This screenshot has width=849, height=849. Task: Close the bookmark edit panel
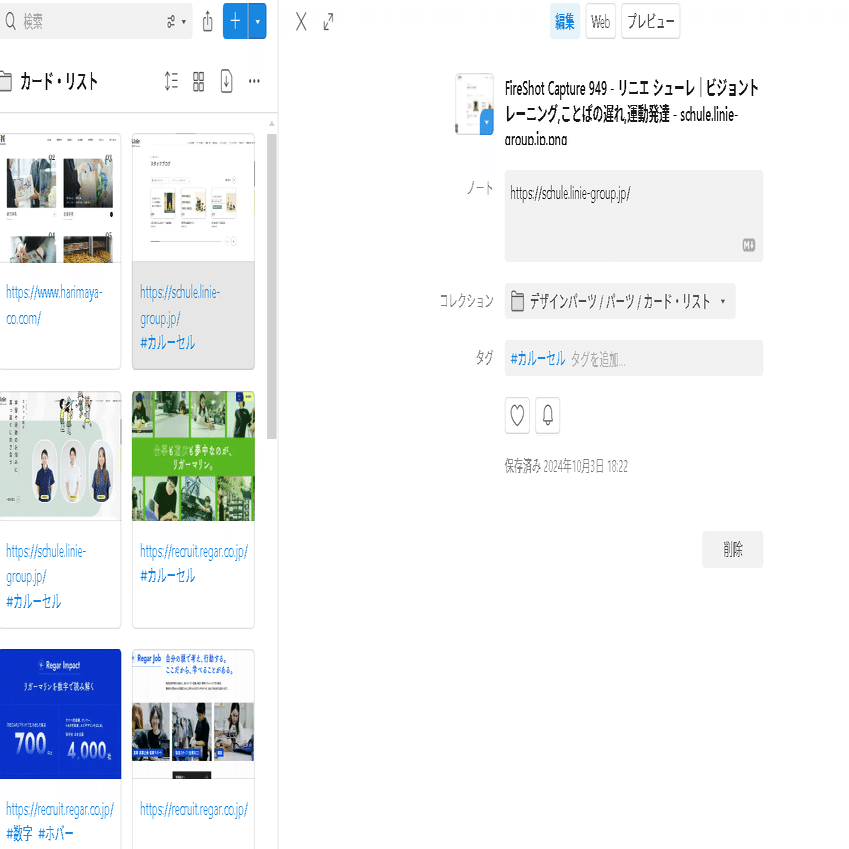point(301,22)
